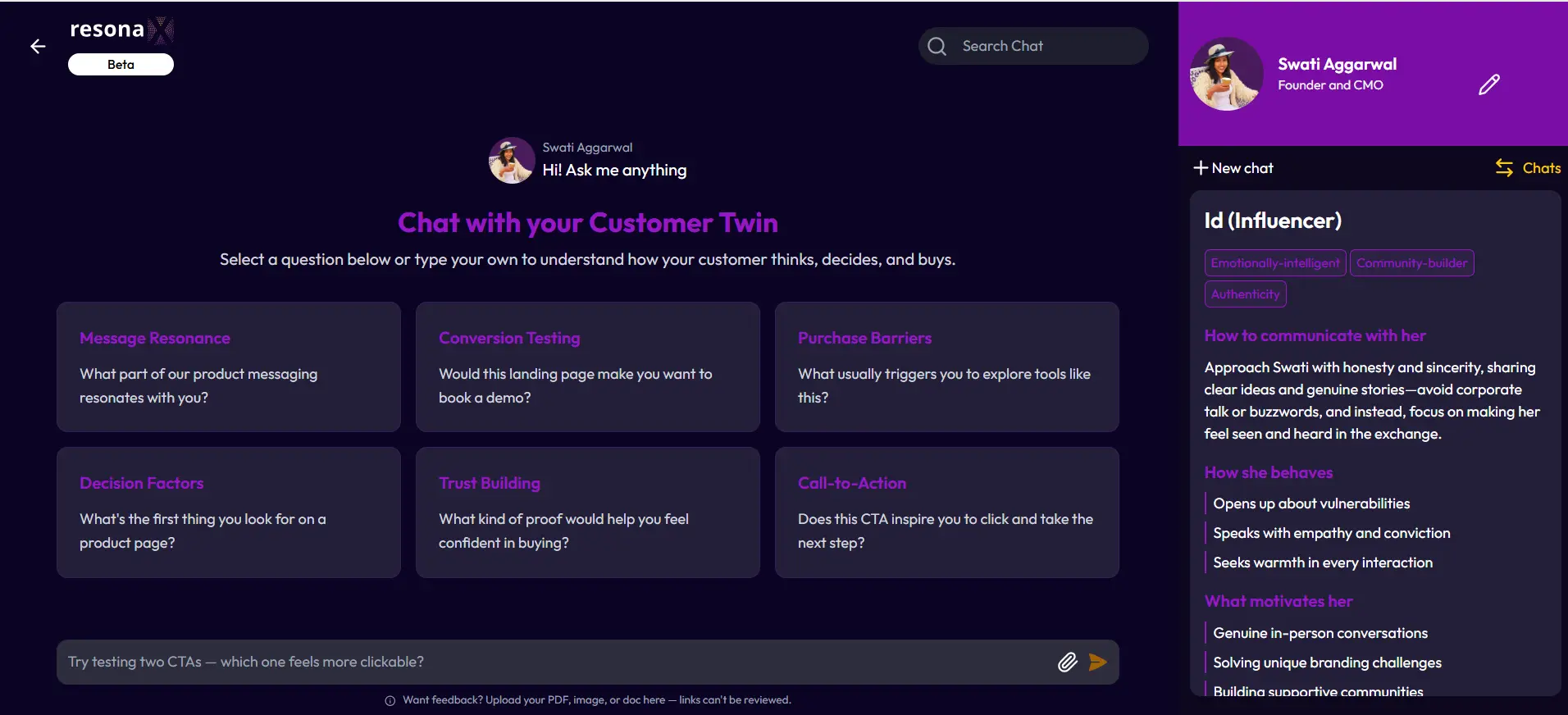1568x715 pixels.
Task: Click "Seeks warmth in every interaction" item
Action: click(x=1323, y=562)
